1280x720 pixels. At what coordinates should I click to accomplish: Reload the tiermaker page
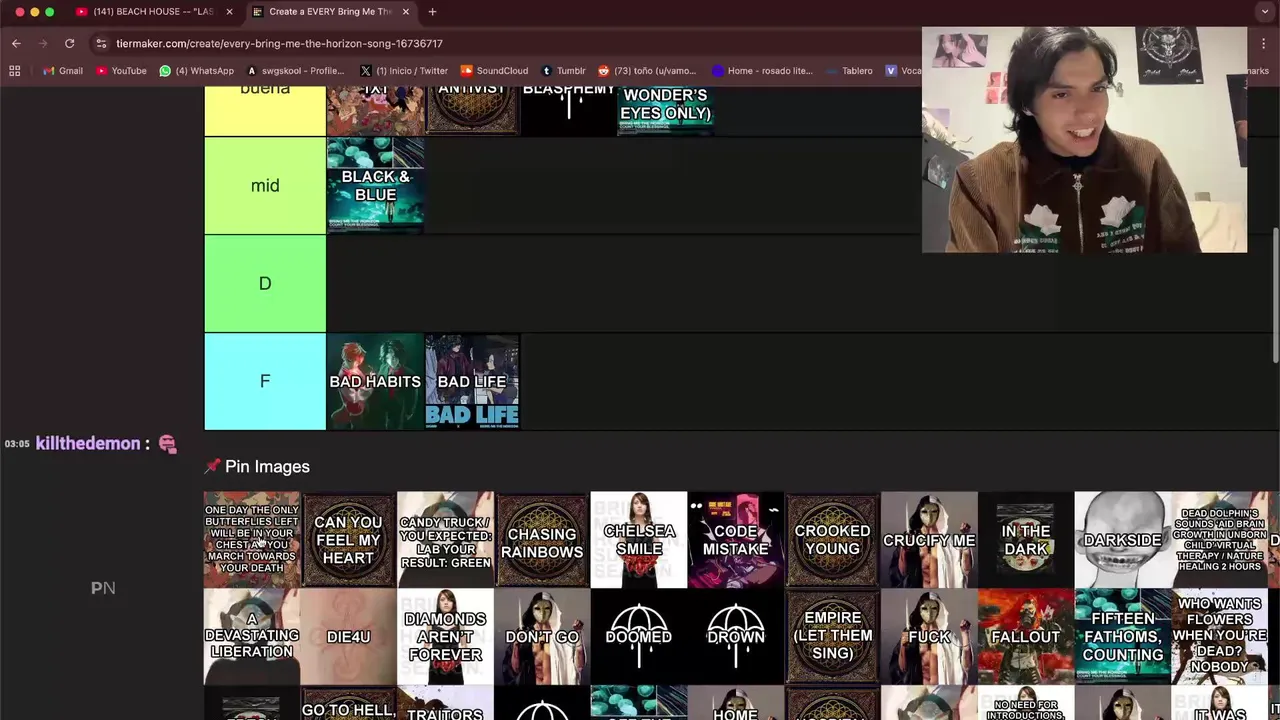(69, 43)
